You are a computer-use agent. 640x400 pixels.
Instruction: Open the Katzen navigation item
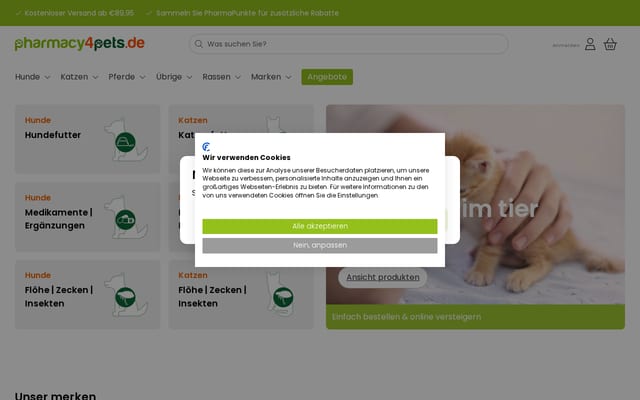click(x=74, y=77)
